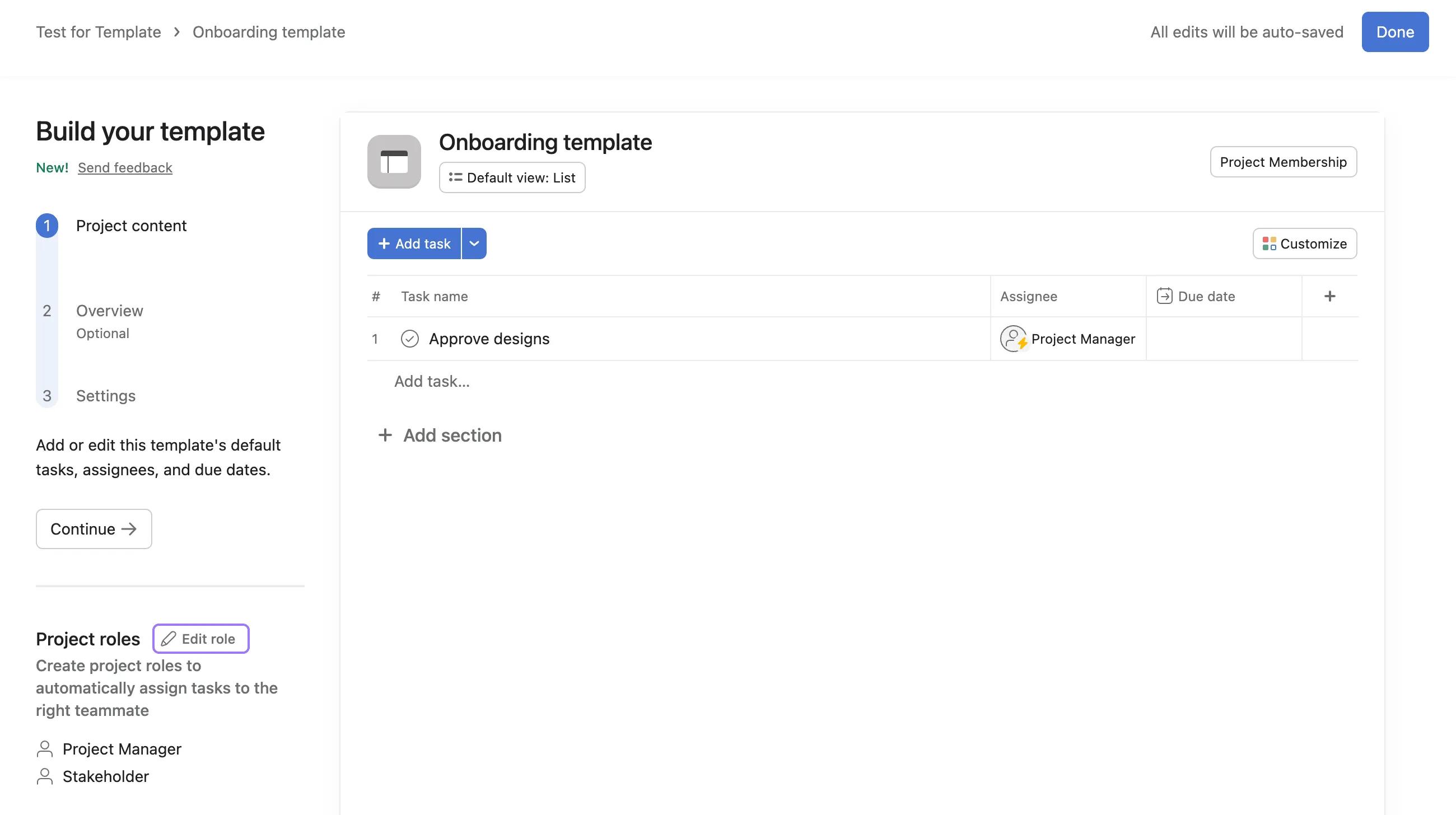Viewport: 1456px width, 815px height.
Task: Go to the Settings step
Action: tap(106, 395)
